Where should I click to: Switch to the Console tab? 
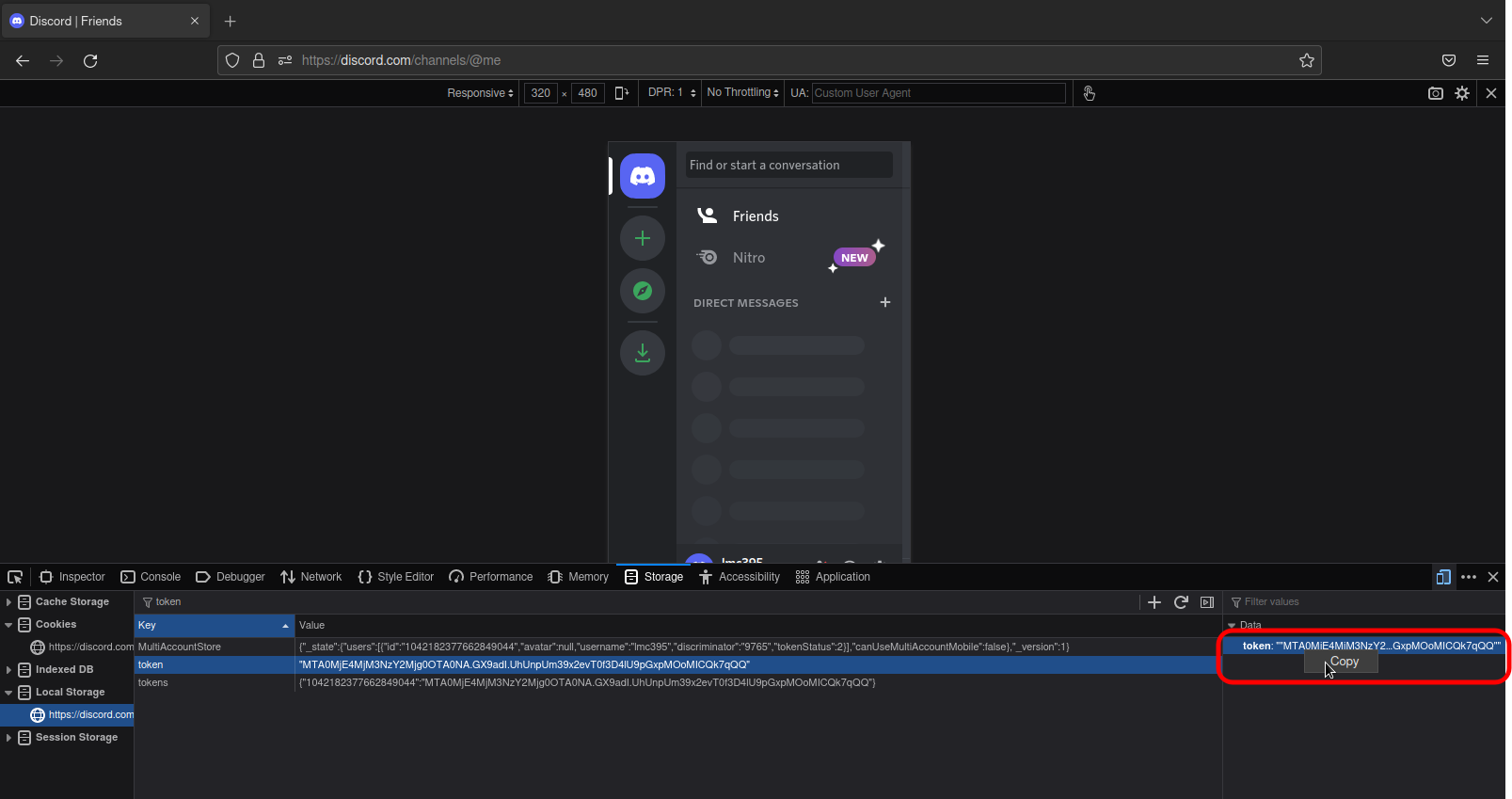(151, 577)
